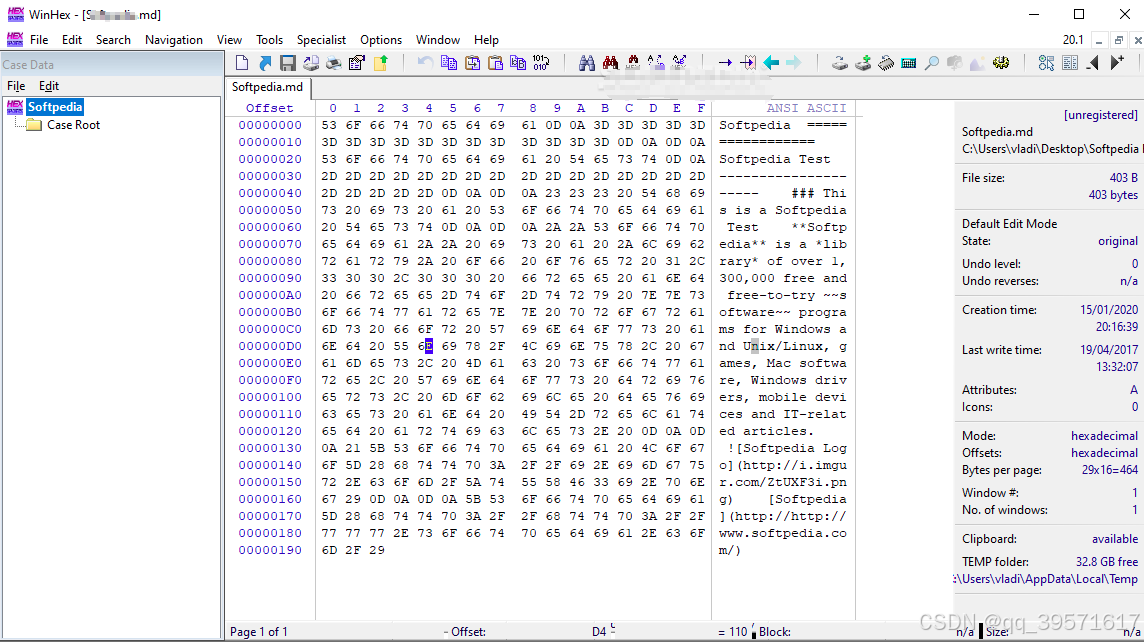Click the black left triangle icon

pyautogui.click(x=1092, y=63)
